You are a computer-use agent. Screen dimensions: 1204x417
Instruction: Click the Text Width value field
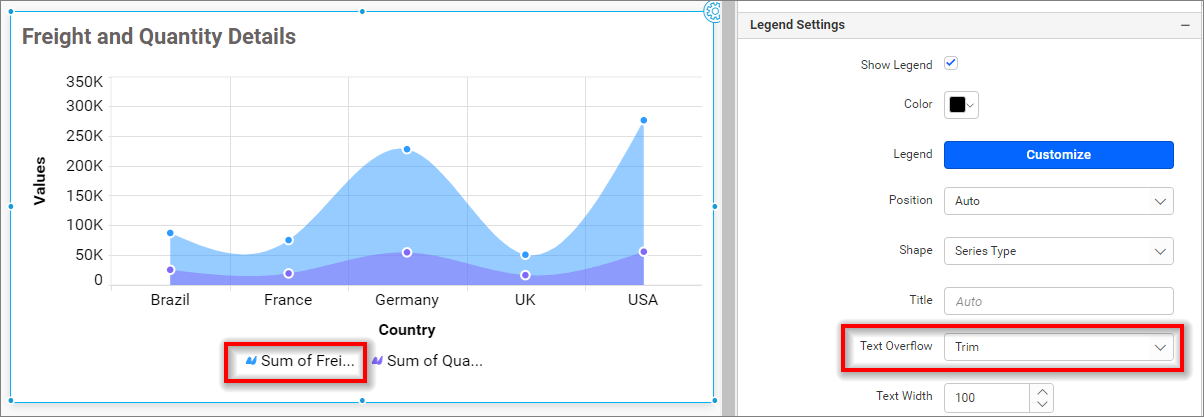pos(987,397)
